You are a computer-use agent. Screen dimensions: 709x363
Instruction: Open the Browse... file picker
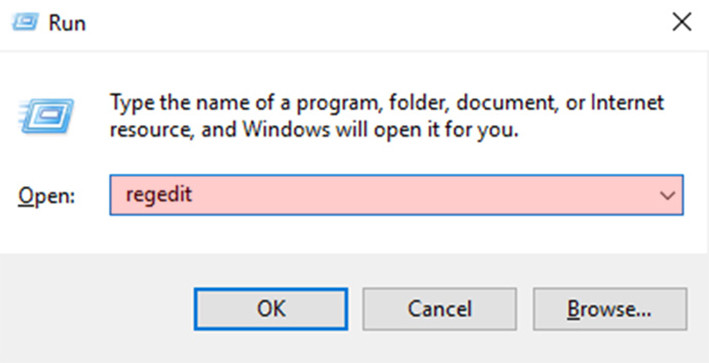pyautogui.click(x=610, y=309)
